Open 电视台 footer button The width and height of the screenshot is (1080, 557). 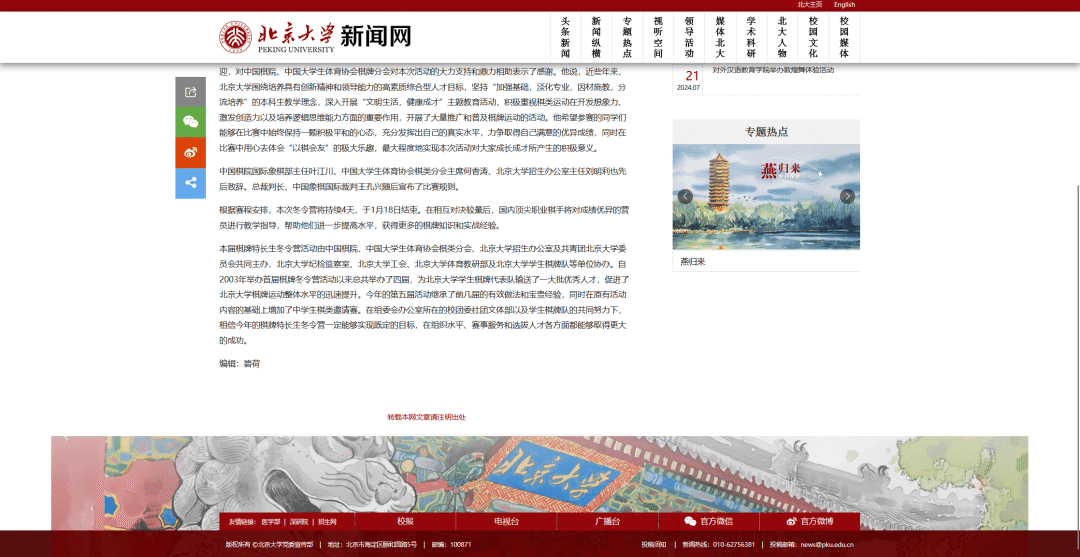click(x=506, y=521)
